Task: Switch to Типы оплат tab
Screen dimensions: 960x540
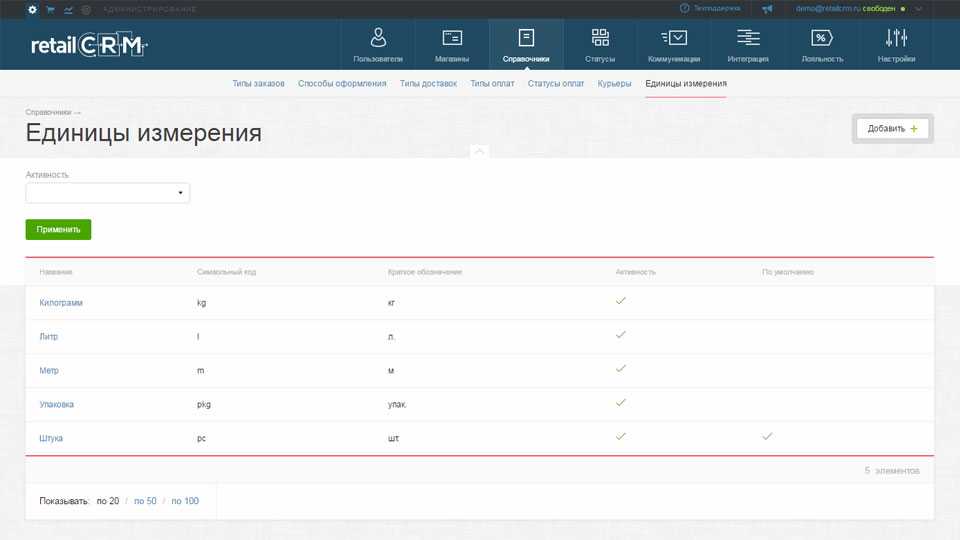Action: [x=492, y=83]
